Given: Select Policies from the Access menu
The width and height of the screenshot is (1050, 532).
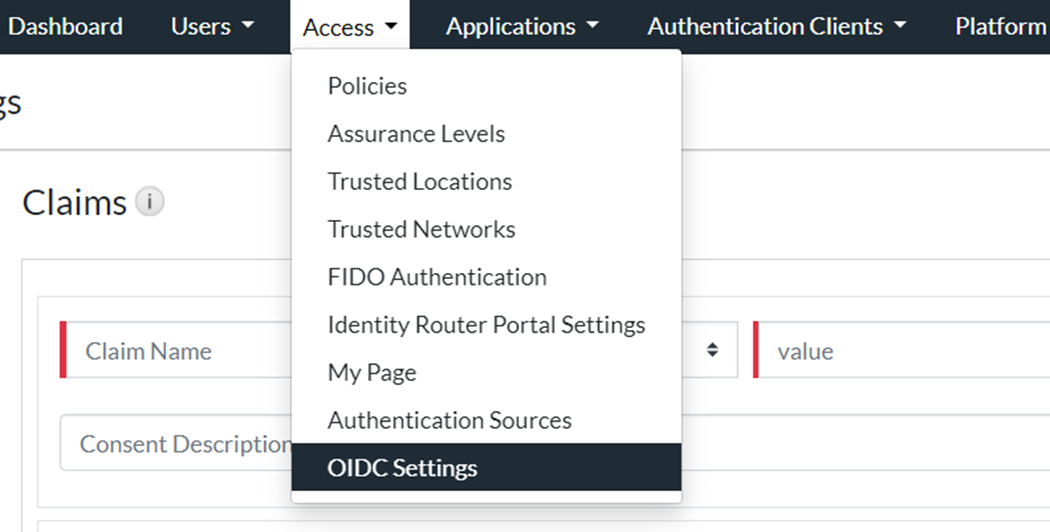Looking at the screenshot, I should 367,86.
